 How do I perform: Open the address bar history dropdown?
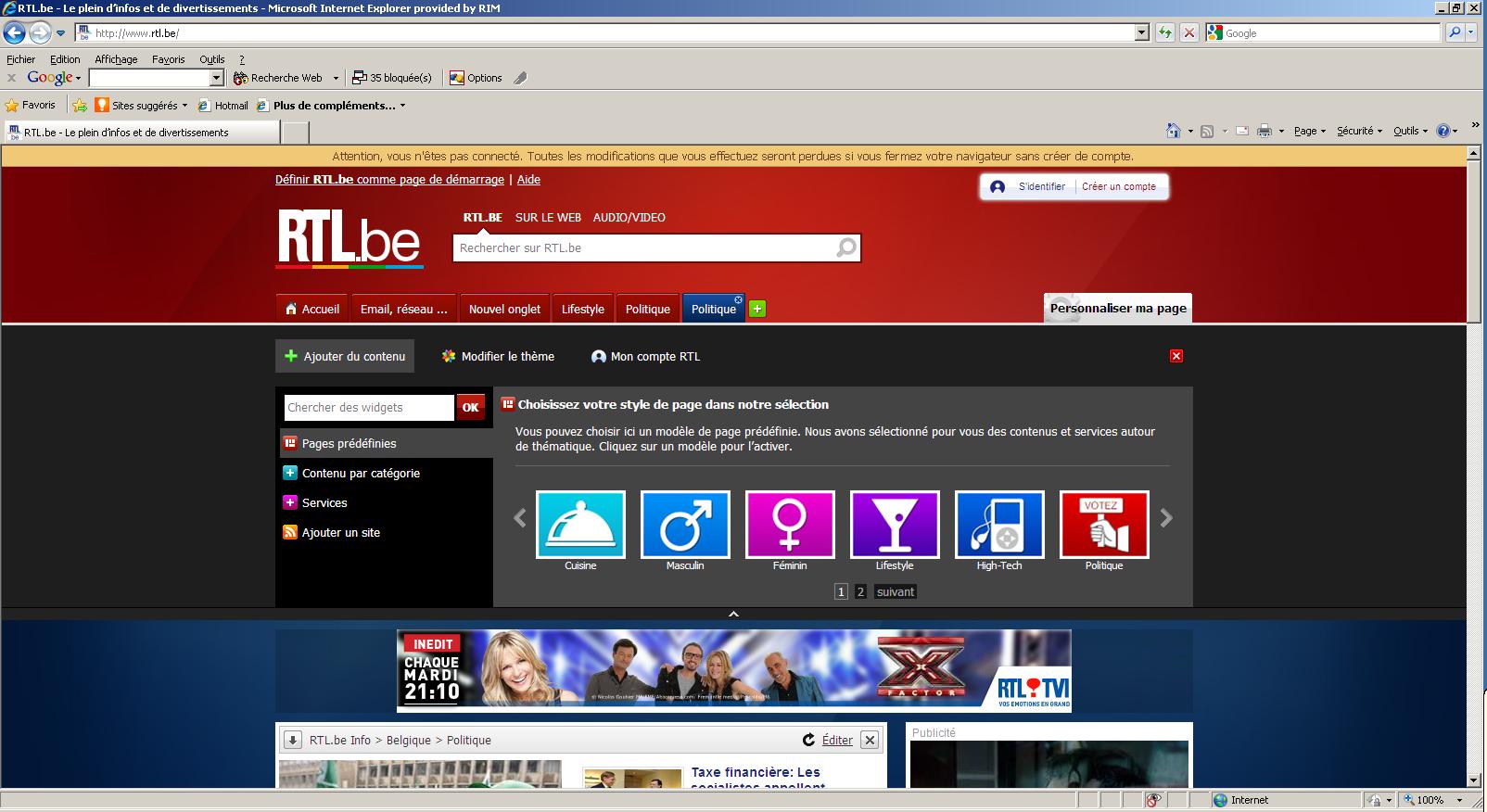coord(1141,32)
